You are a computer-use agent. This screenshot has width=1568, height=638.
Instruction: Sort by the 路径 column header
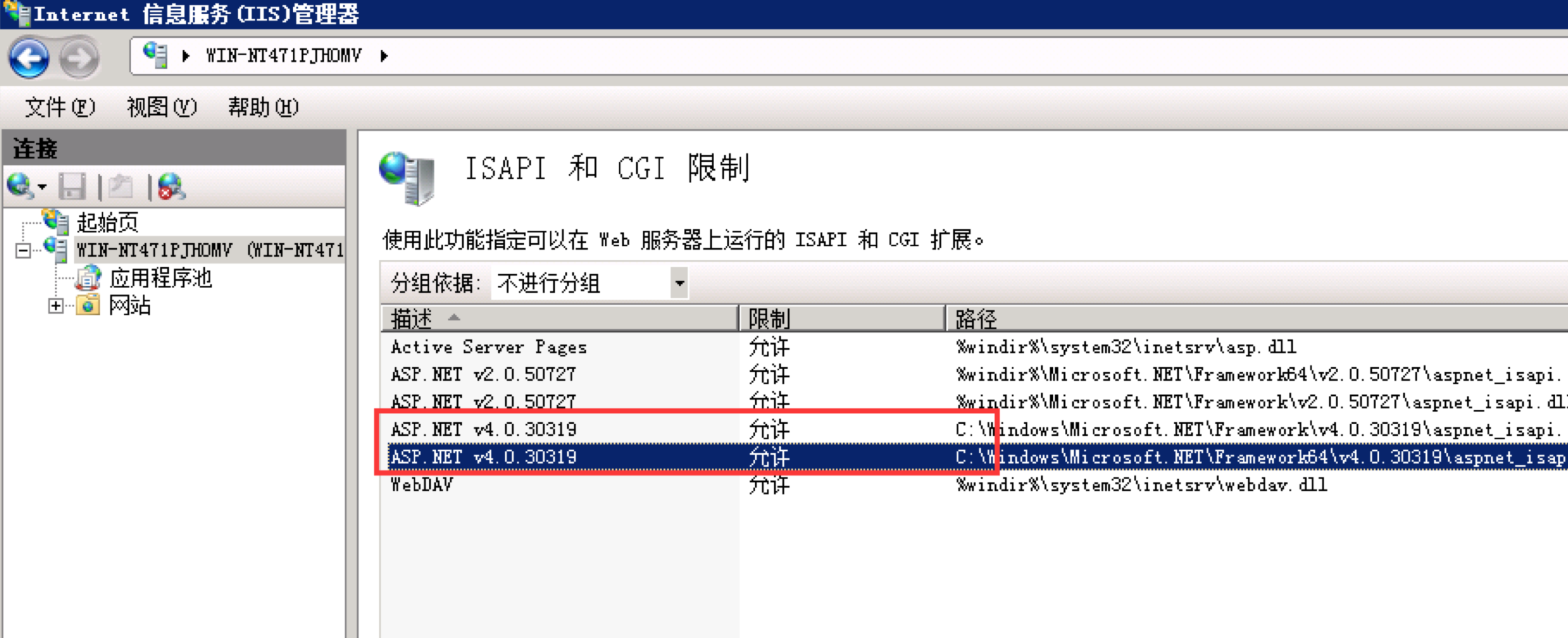tap(1257, 318)
